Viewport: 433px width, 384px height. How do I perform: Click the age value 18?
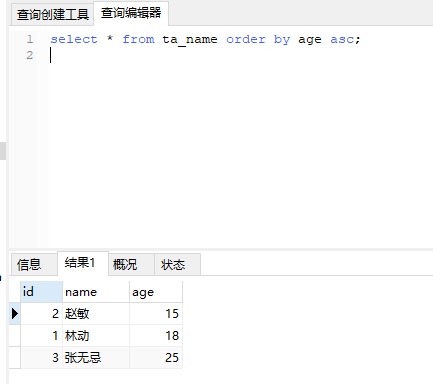156,336
